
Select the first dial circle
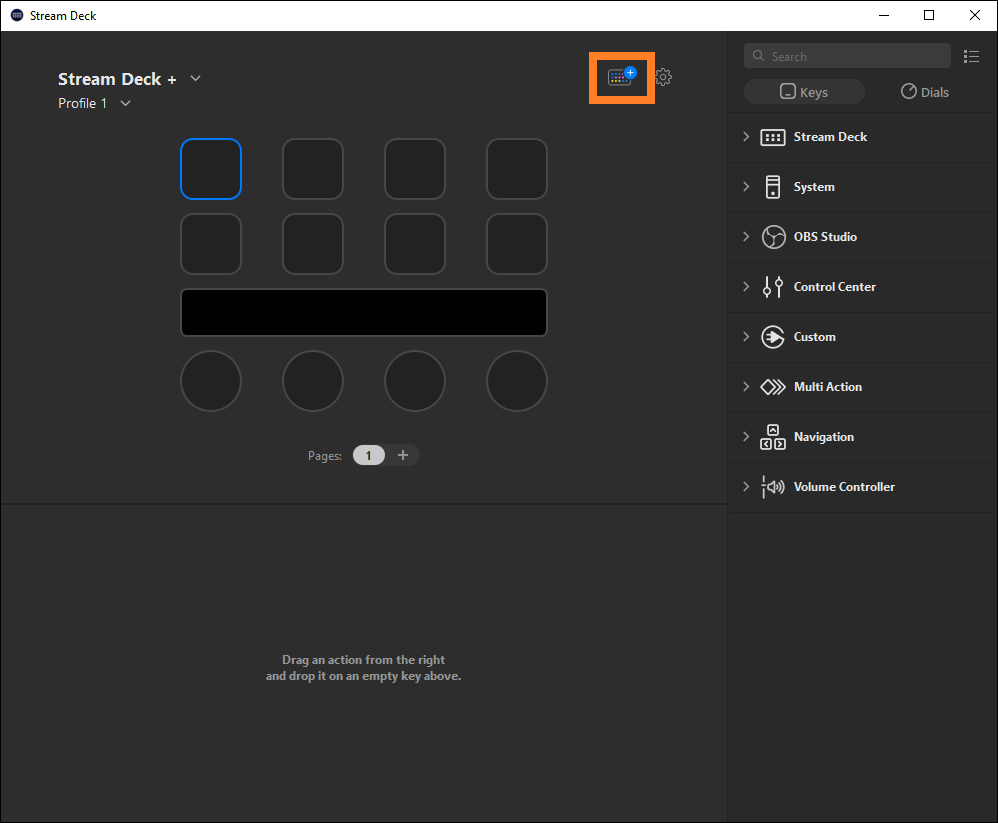click(x=211, y=381)
